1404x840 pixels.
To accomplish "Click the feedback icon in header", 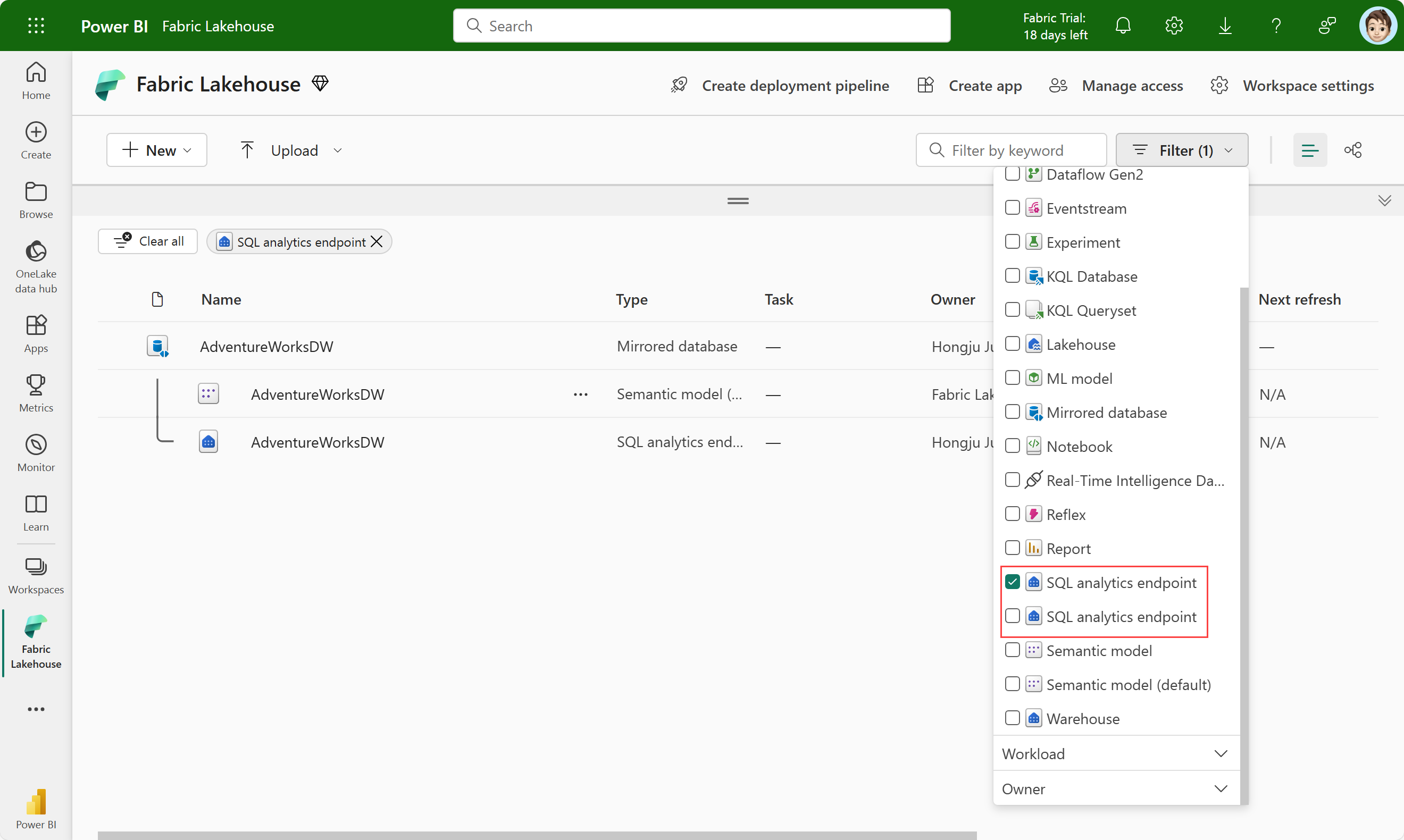I will click(1327, 26).
